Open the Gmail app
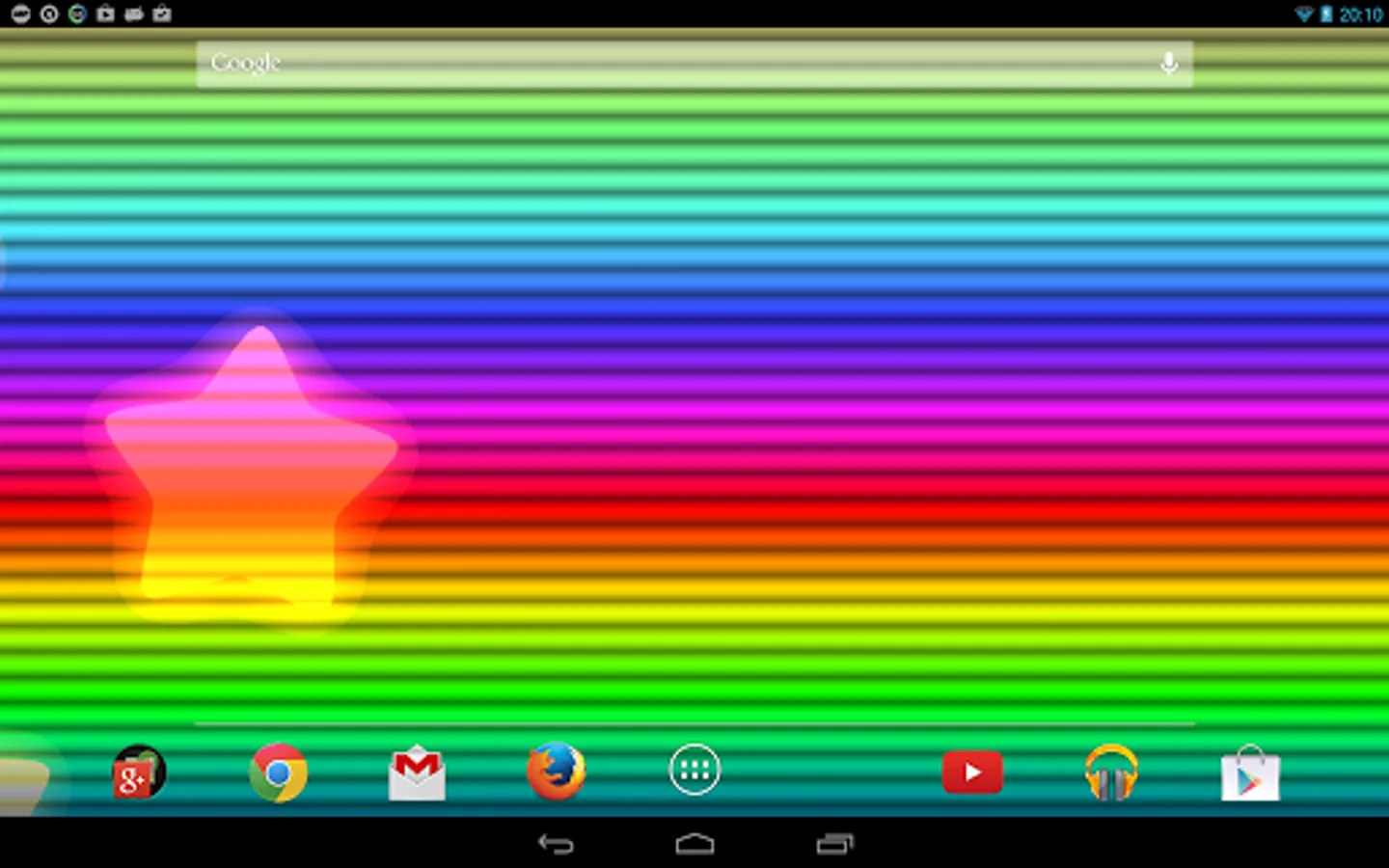The height and width of the screenshot is (868, 1389). 417,772
